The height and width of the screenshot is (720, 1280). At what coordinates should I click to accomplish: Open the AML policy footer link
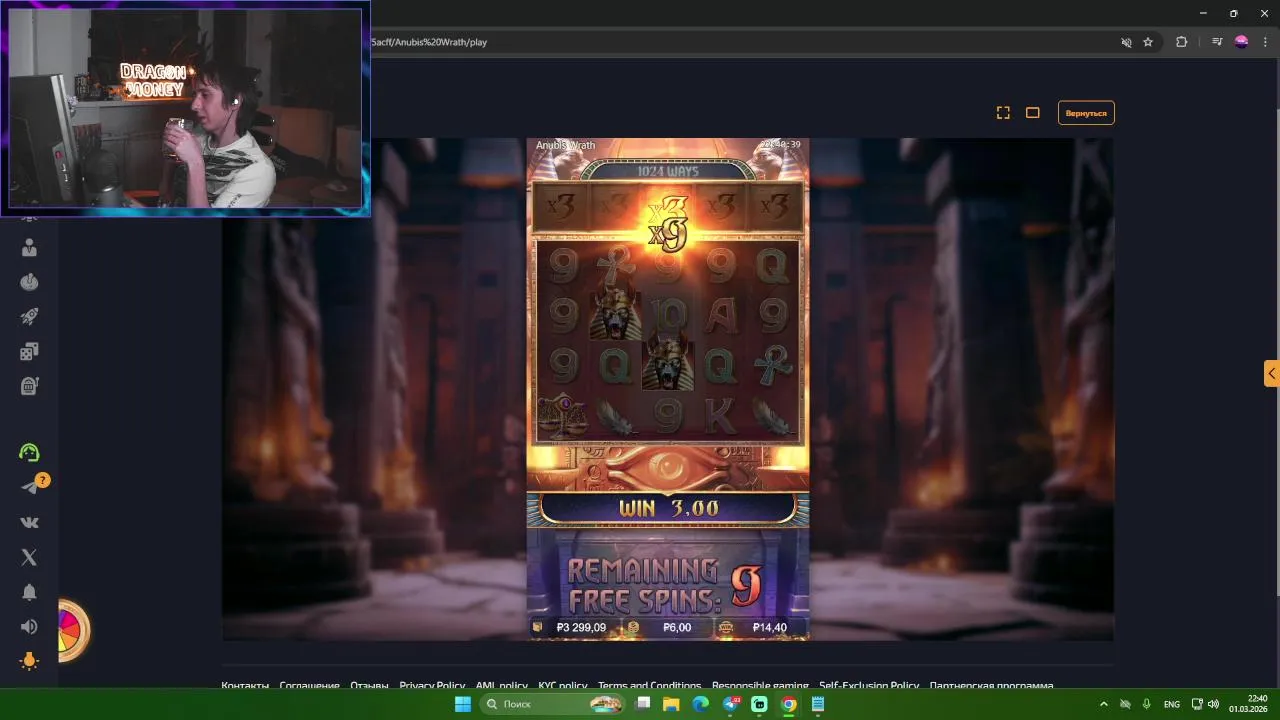[501, 686]
